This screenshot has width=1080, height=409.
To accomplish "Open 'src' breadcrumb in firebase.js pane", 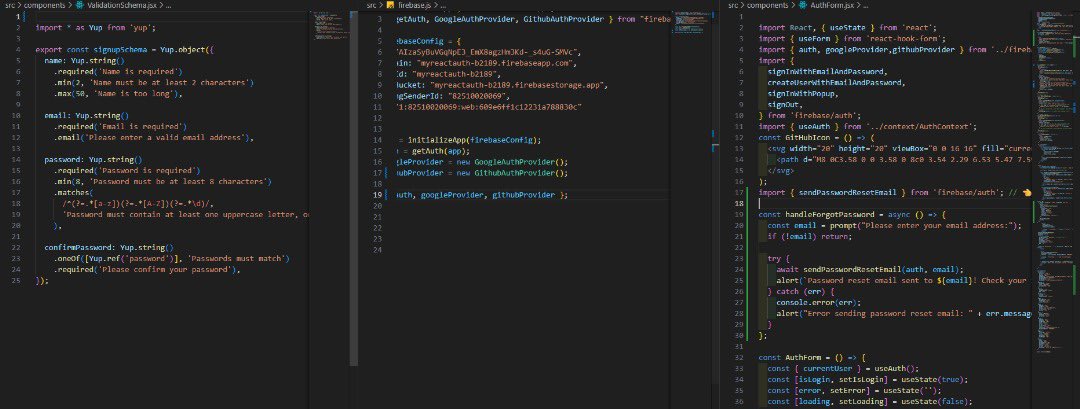I will [372, 5].
